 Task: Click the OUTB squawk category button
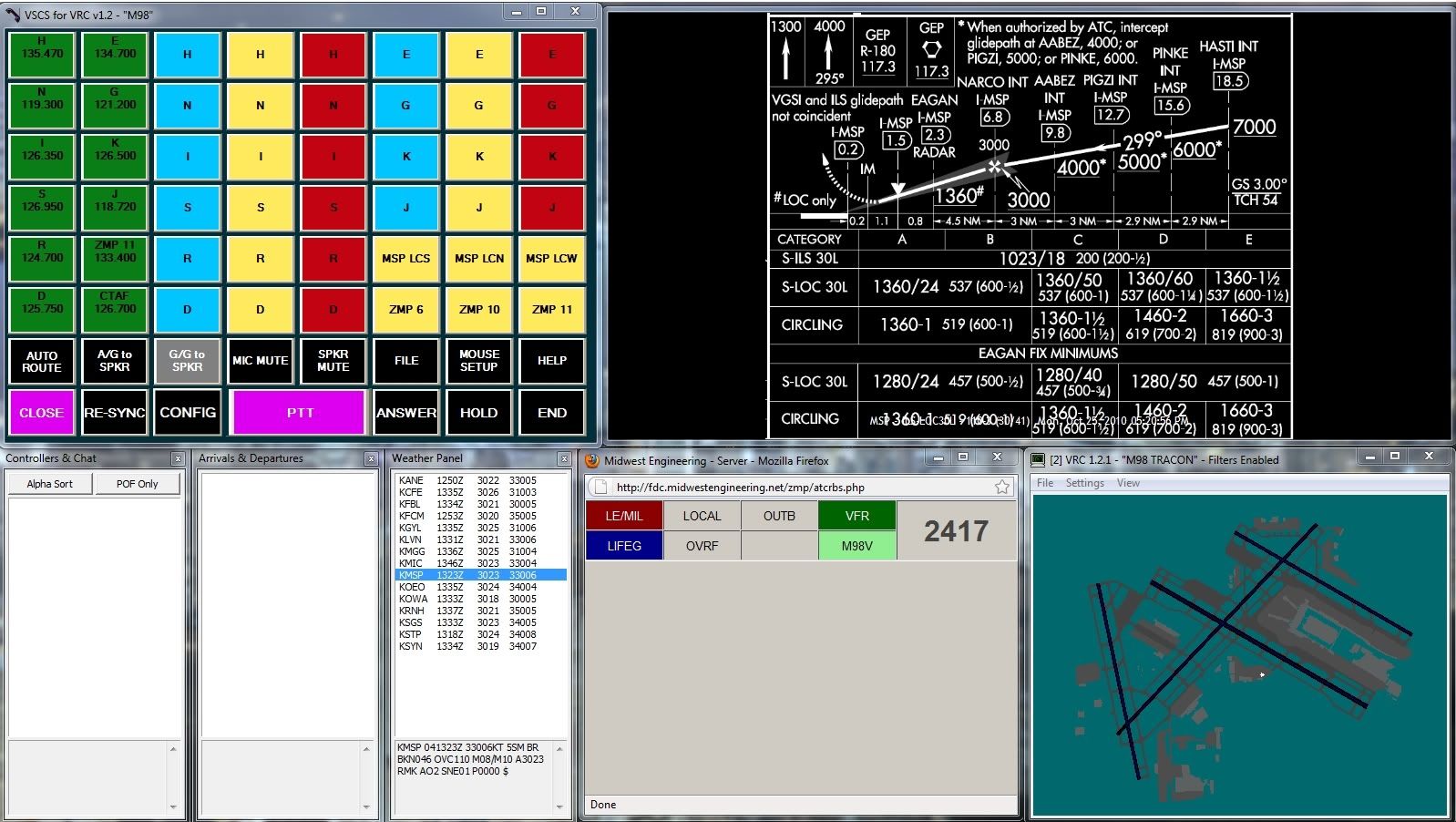point(779,516)
